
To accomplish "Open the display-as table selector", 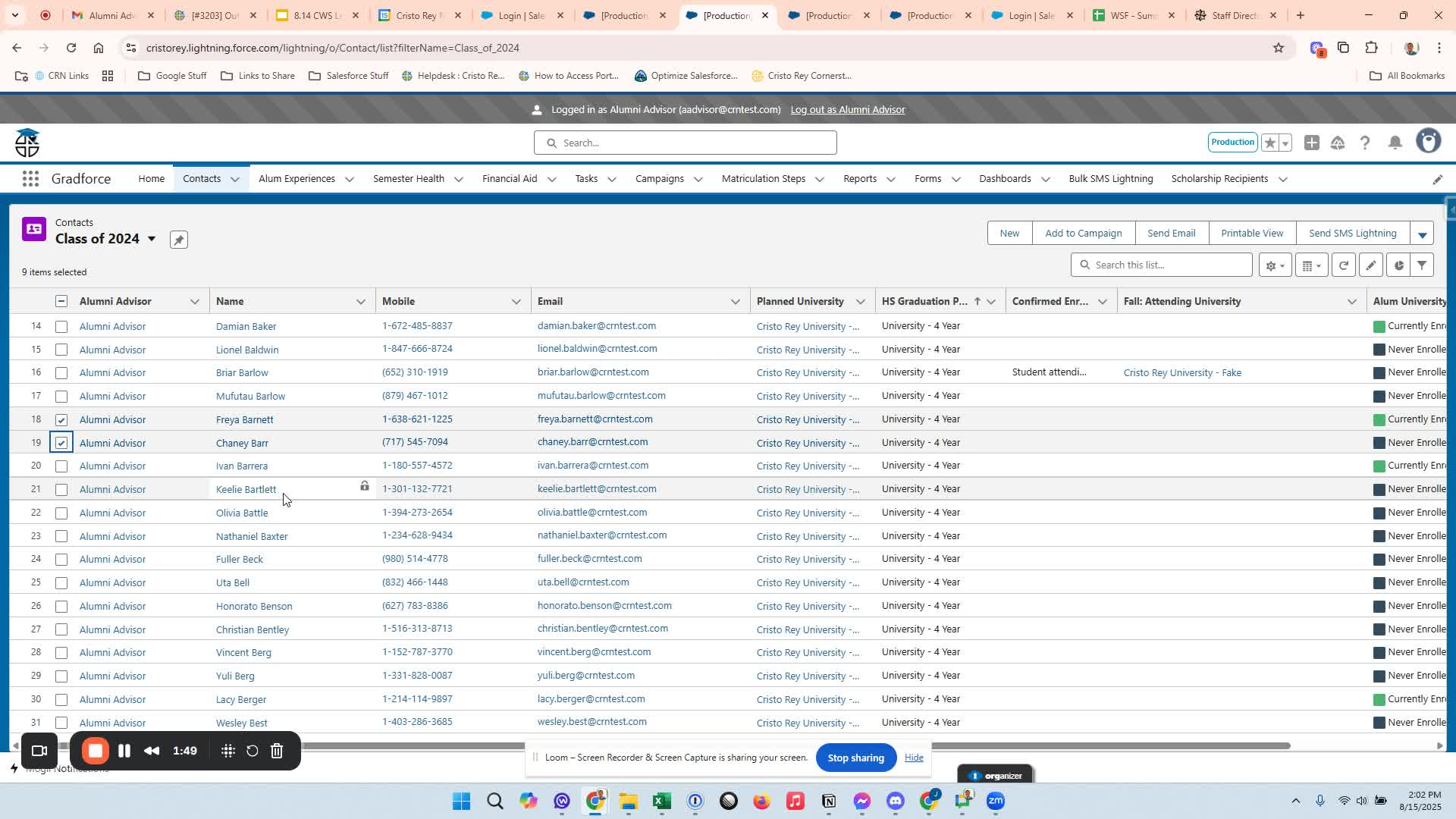I will [x=1311, y=265].
